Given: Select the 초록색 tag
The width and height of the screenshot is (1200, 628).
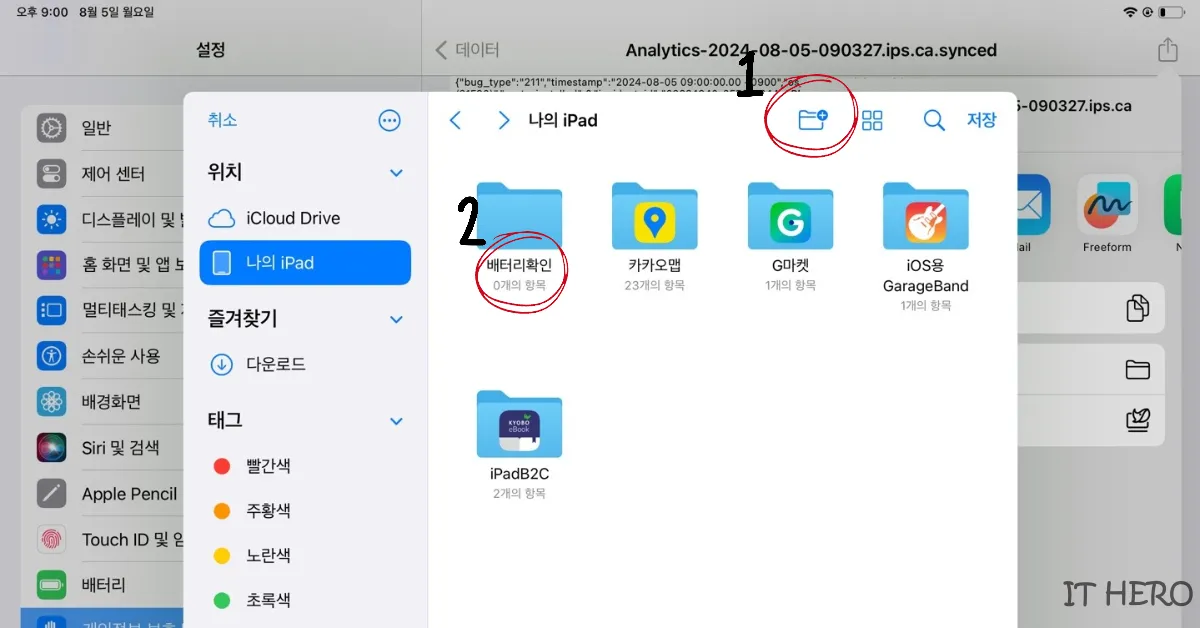Looking at the screenshot, I should click(x=305, y=601).
